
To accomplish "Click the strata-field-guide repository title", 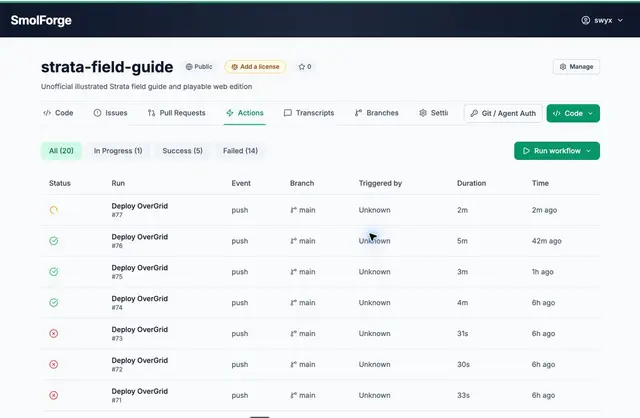I will 107,67.
